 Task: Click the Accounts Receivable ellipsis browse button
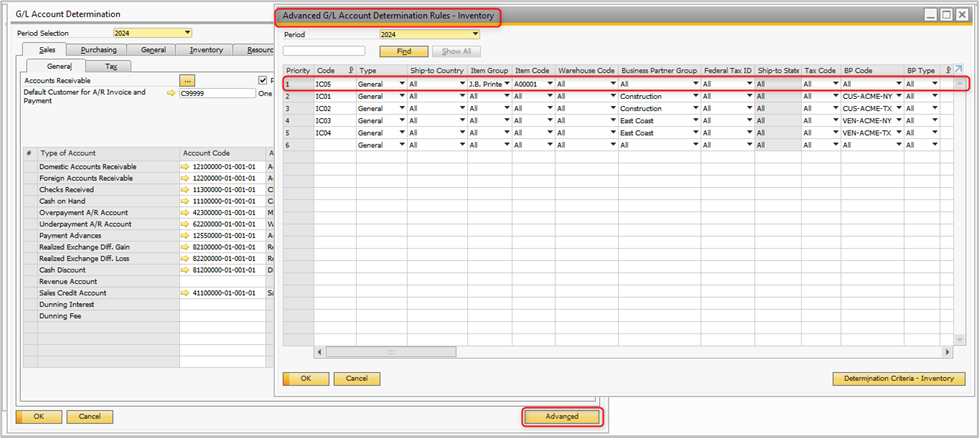click(187, 80)
